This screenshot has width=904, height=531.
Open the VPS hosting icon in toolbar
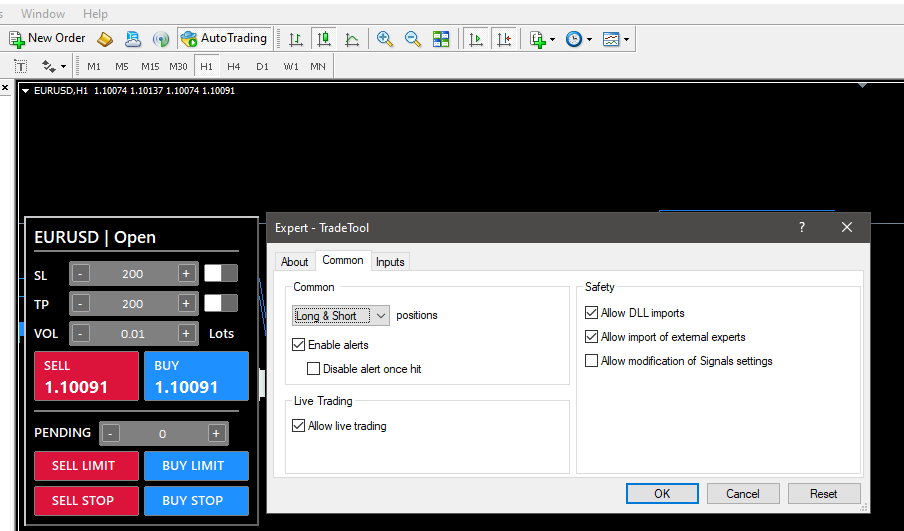[x=133, y=39]
